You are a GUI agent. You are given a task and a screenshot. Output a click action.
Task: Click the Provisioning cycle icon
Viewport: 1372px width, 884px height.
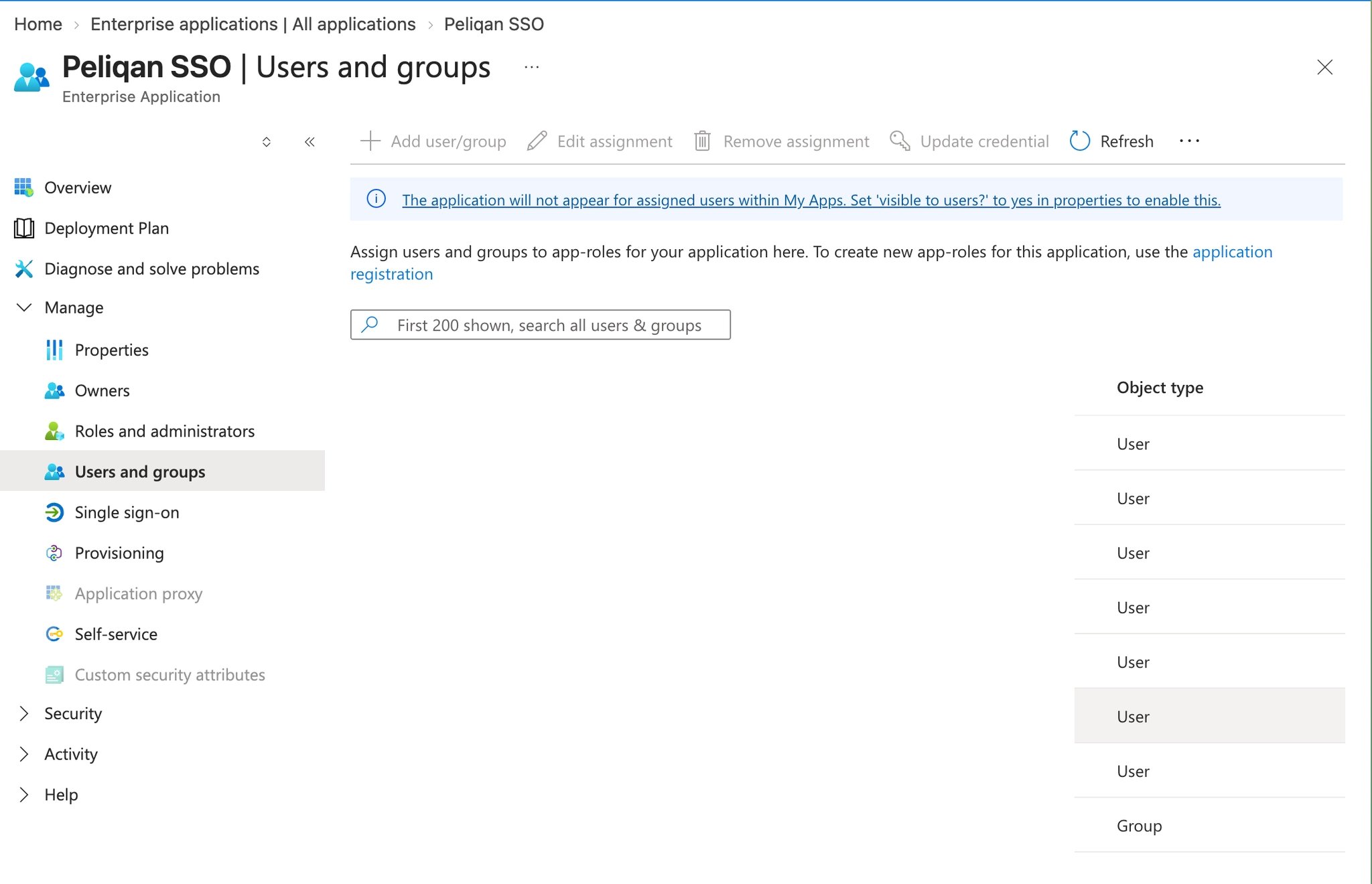[54, 553]
